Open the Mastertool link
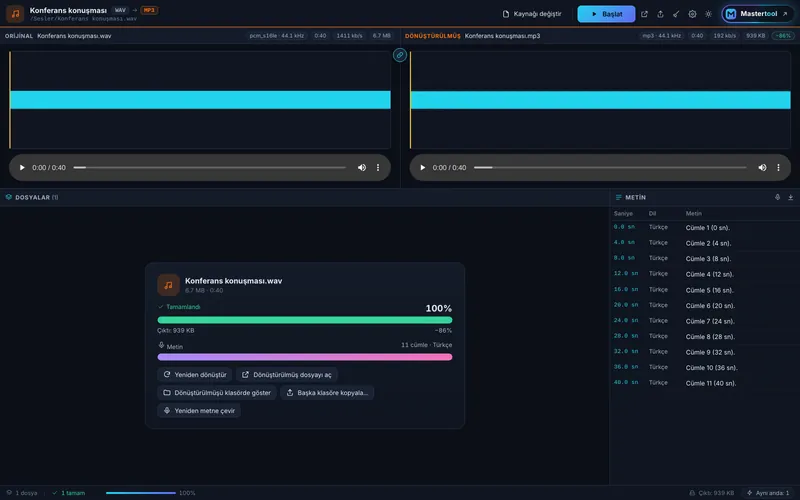 click(x=757, y=14)
